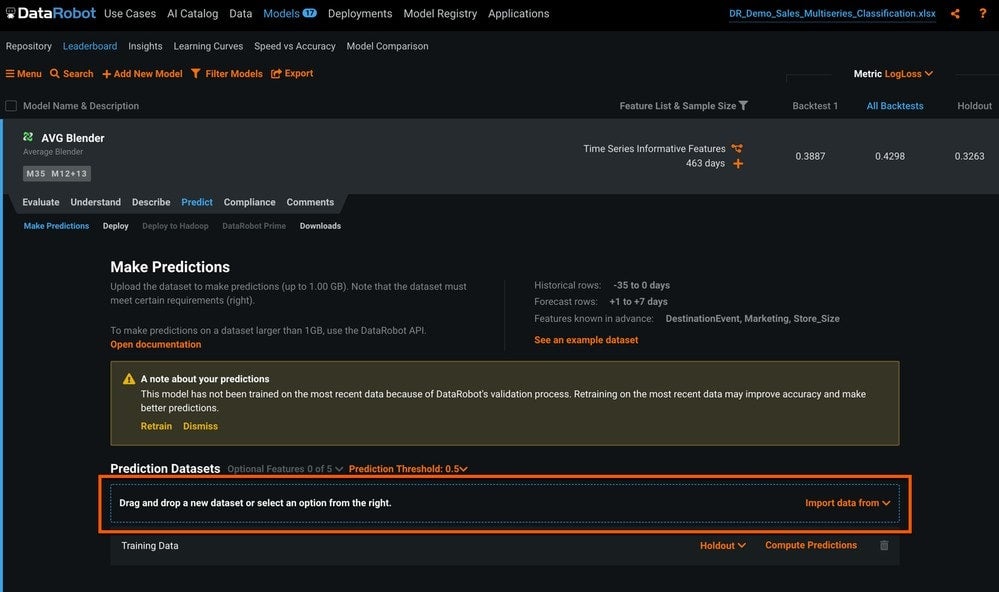999x592 pixels.
Task: Click the Search magnifier button
Action: tap(72, 74)
